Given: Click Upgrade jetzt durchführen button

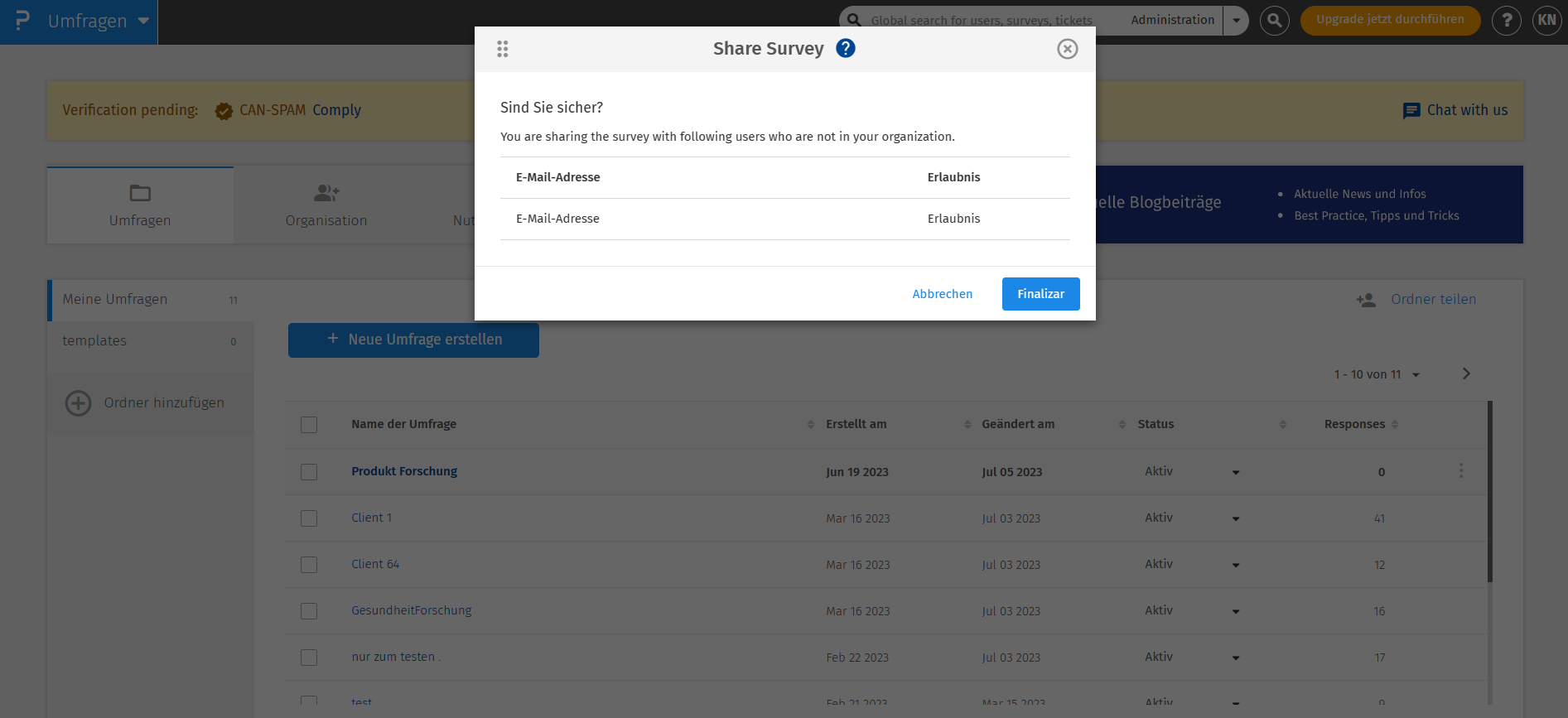Looking at the screenshot, I should click(x=1390, y=20).
